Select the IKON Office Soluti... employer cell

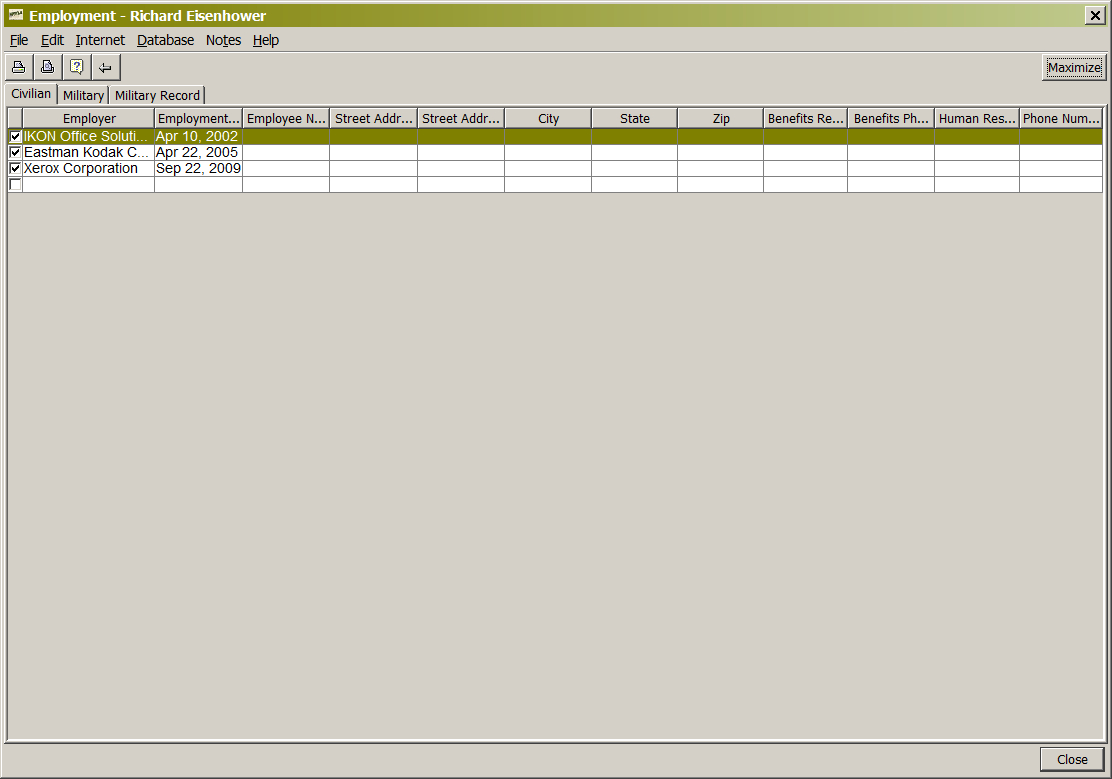click(x=89, y=136)
